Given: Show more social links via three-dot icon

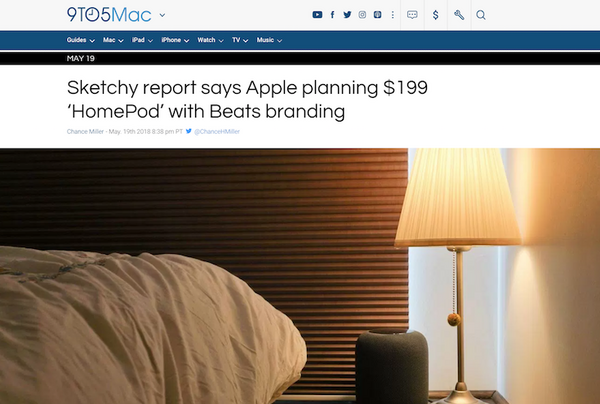Looking at the screenshot, I should point(393,15).
